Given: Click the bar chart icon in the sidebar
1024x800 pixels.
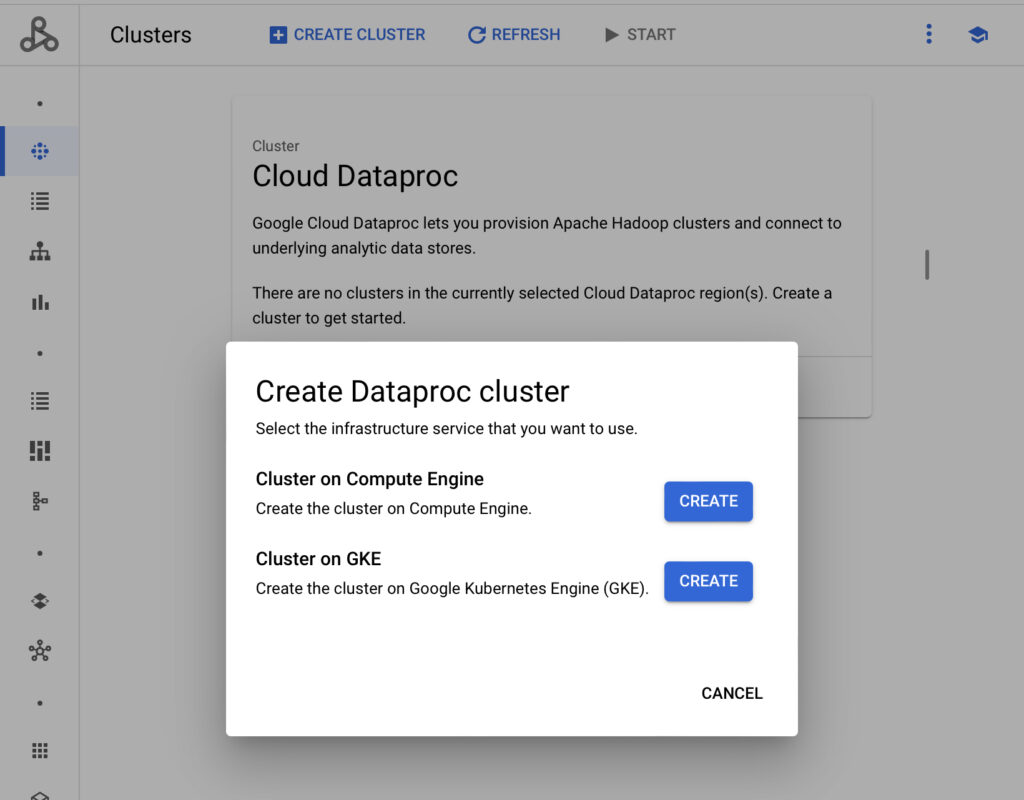Looking at the screenshot, I should pos(40,301).
